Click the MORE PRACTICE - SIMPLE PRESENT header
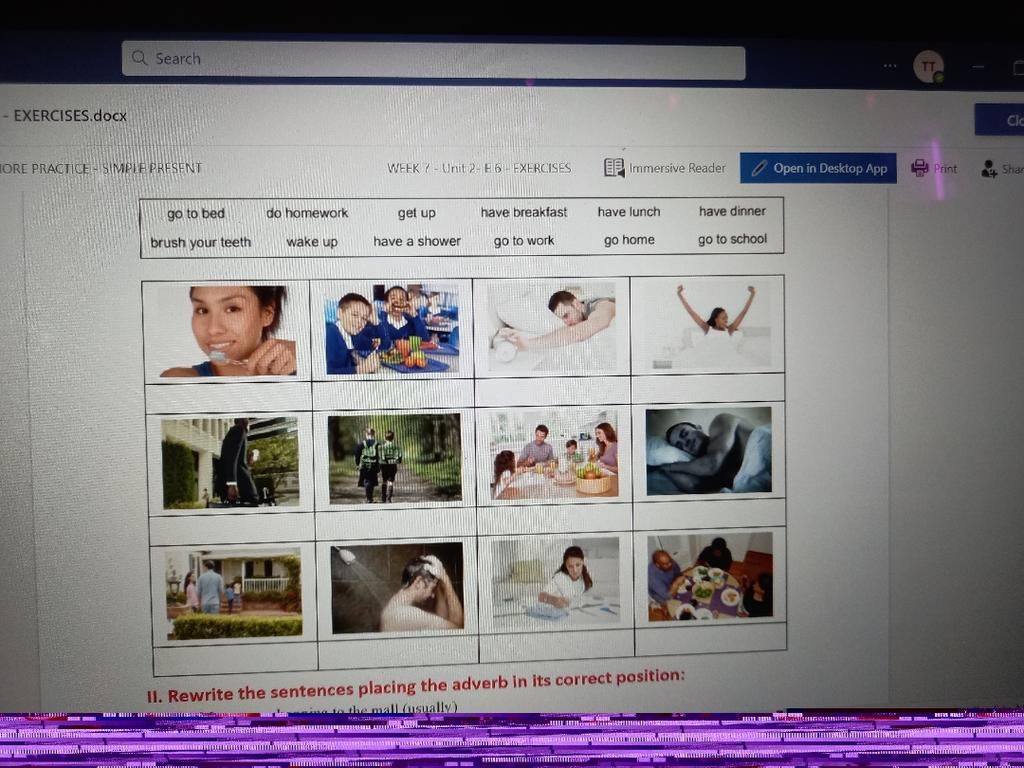 pos(100,168)
